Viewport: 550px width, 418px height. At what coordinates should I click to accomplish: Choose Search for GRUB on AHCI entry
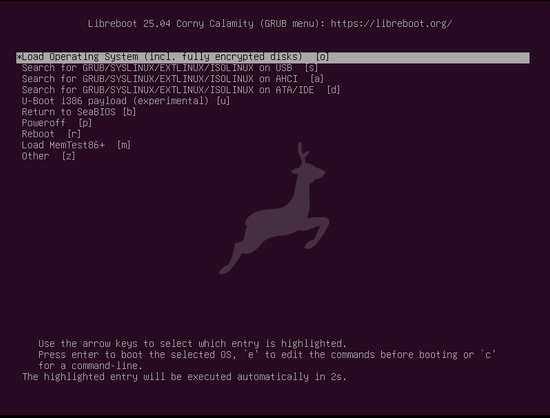[x=173, y=79]
